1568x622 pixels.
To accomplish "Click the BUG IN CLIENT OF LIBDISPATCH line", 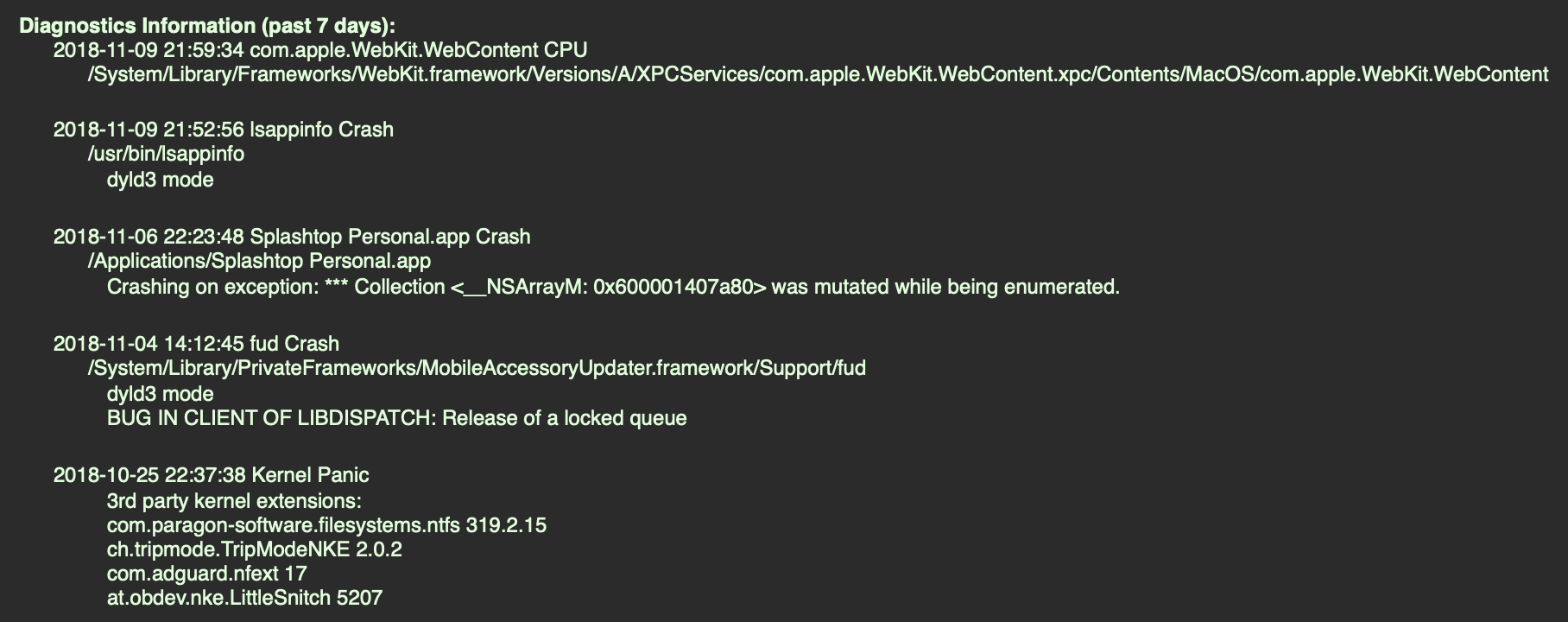I will click(x=396, y=418).
